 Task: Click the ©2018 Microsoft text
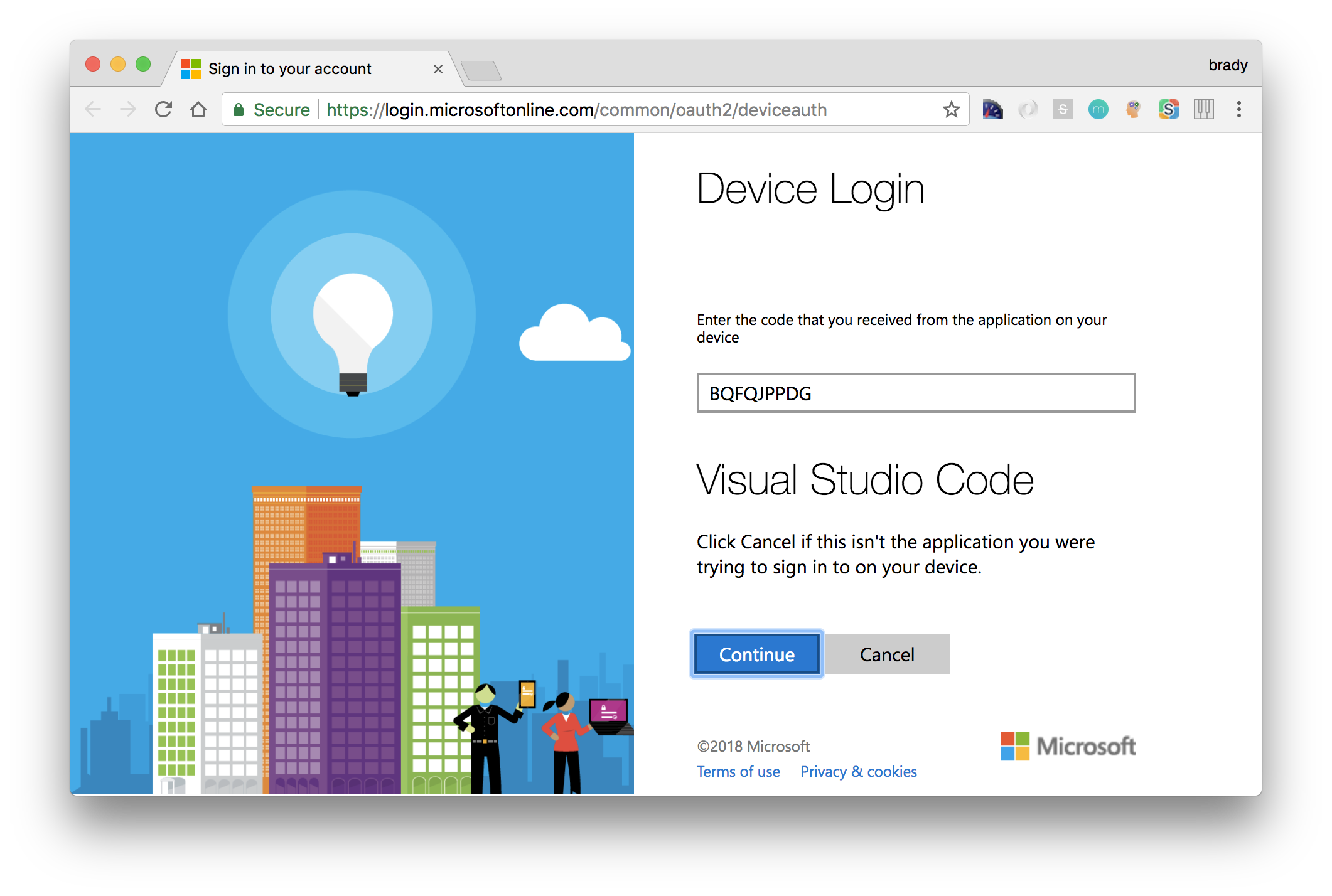coord(753,746)
